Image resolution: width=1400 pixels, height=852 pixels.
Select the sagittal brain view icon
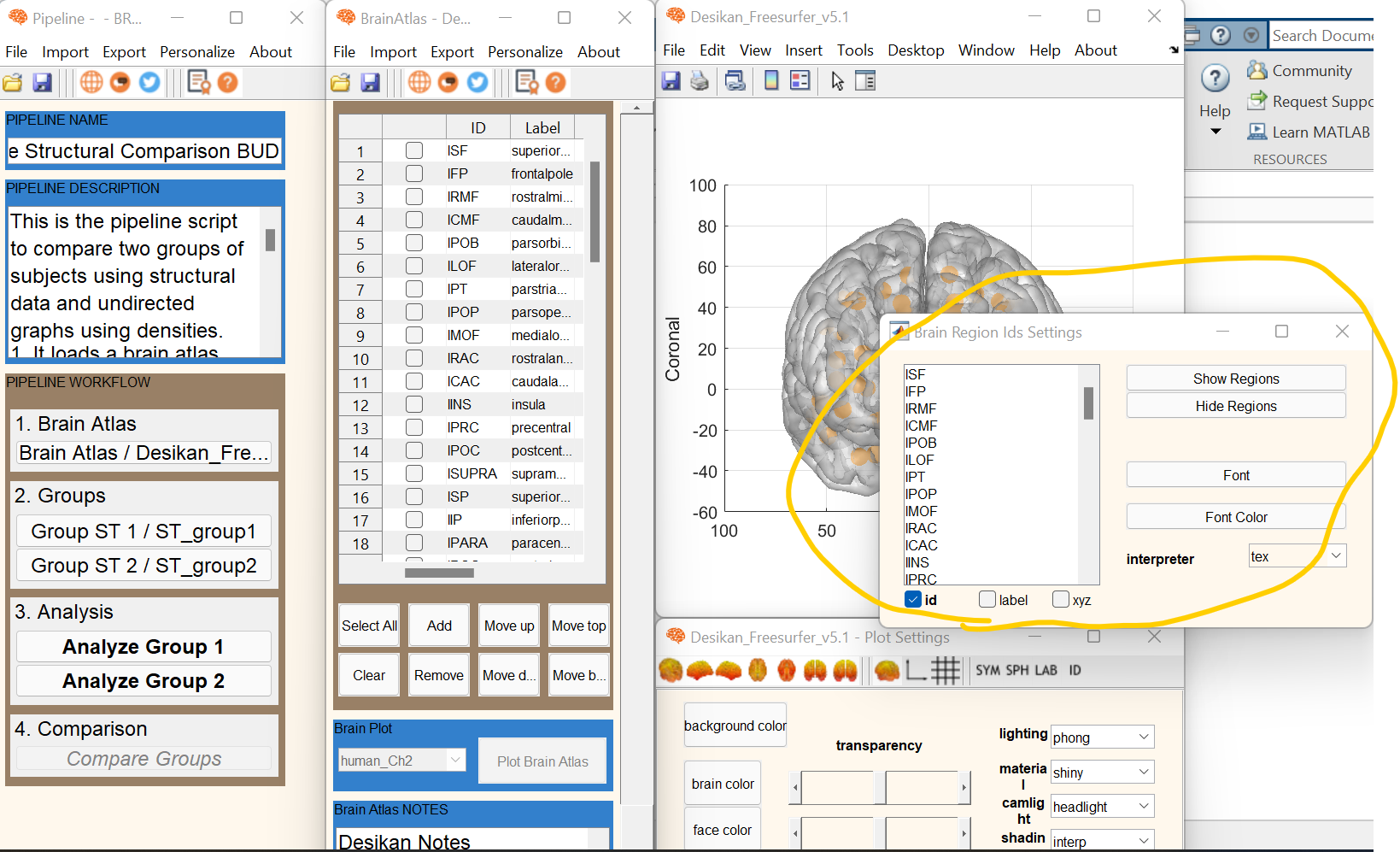coord(700,671)
